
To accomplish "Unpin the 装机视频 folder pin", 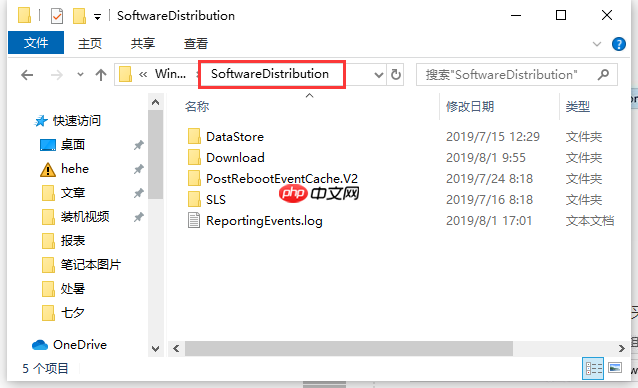I will 139,217.
